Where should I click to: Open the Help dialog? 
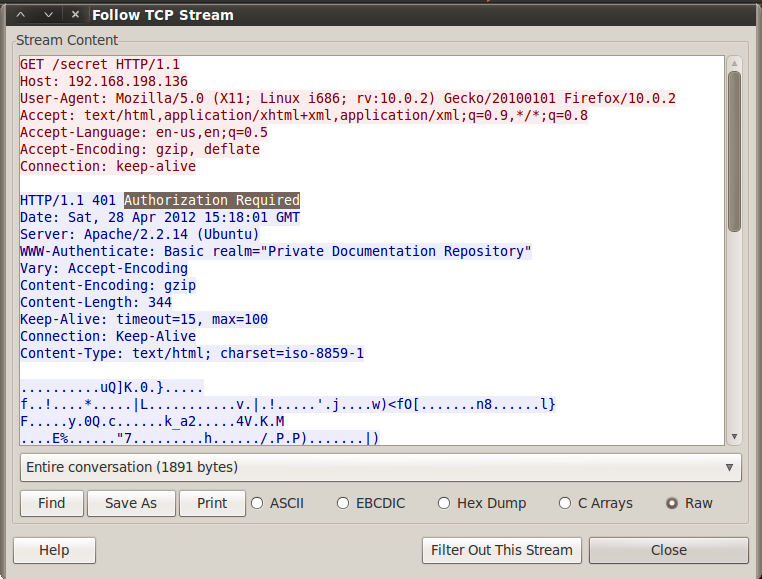54,550
